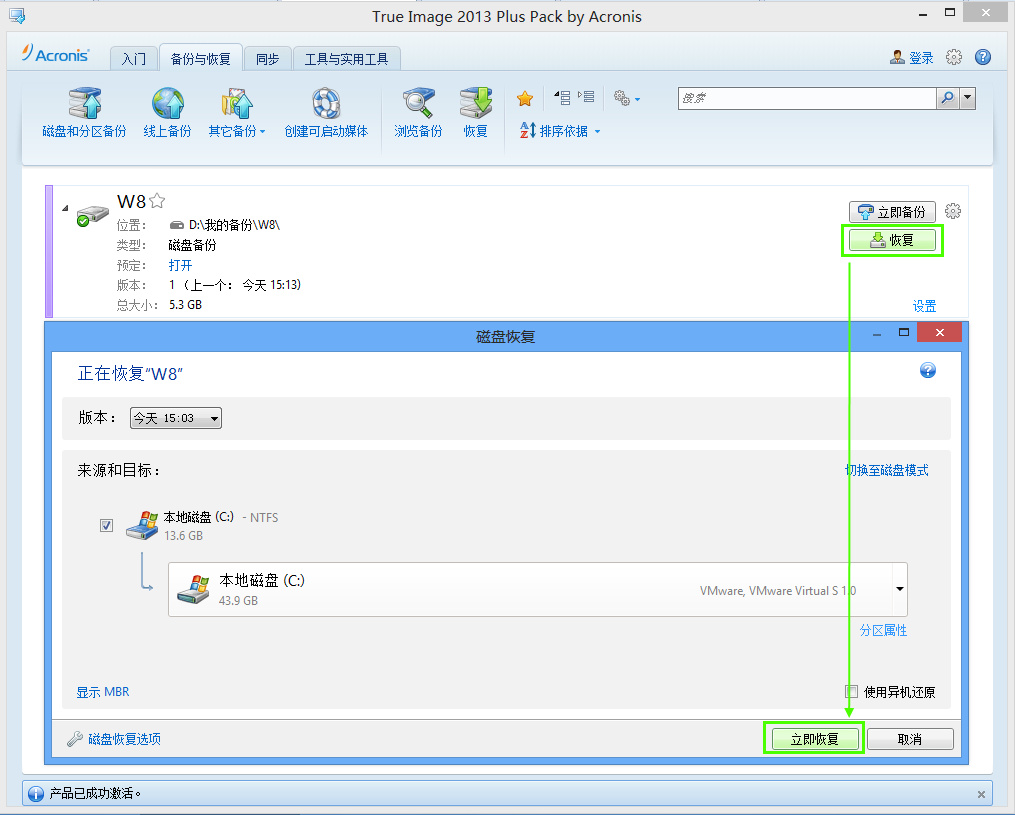Collapse the W8 backup entry triangle

(x=65, y=208)
